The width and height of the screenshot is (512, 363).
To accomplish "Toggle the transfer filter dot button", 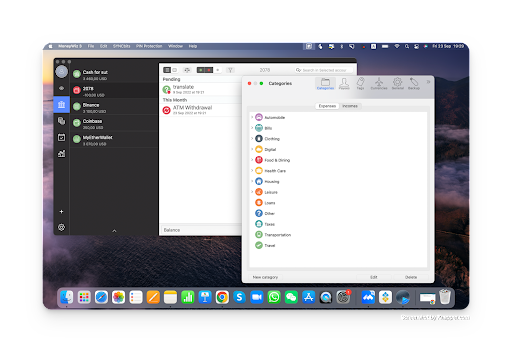I will pyautogui.click(x=218, y=70).
